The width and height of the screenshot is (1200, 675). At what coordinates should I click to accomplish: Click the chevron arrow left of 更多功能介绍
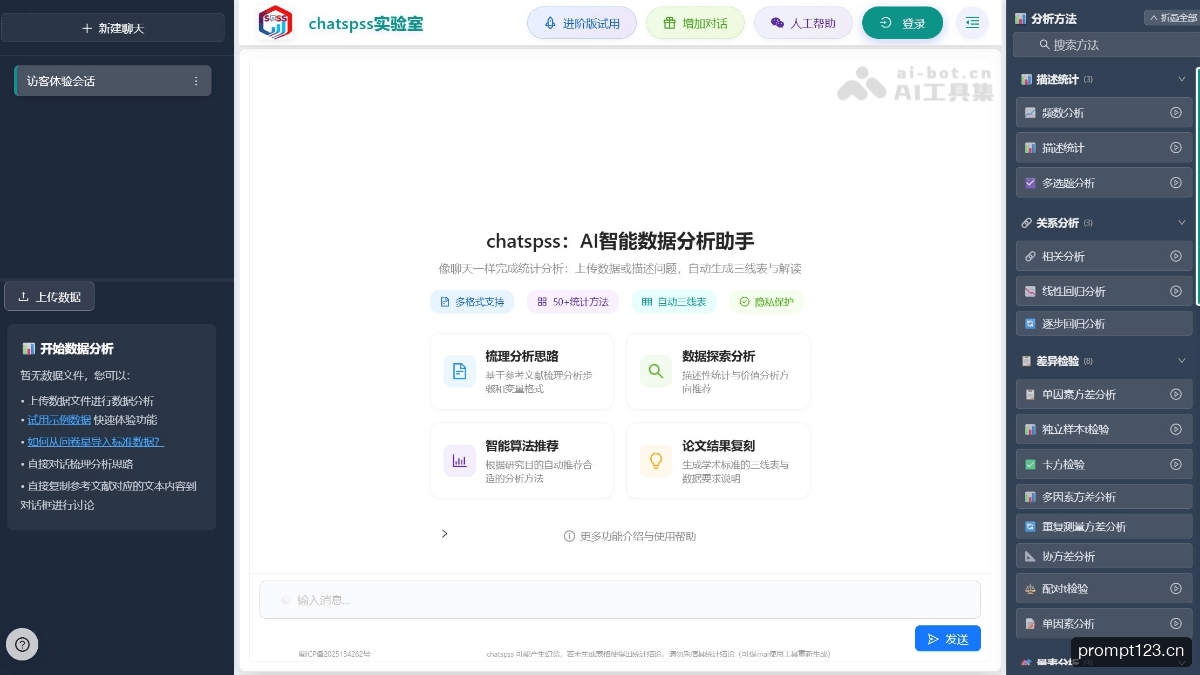pyautogui.click(x=445, y=534)
